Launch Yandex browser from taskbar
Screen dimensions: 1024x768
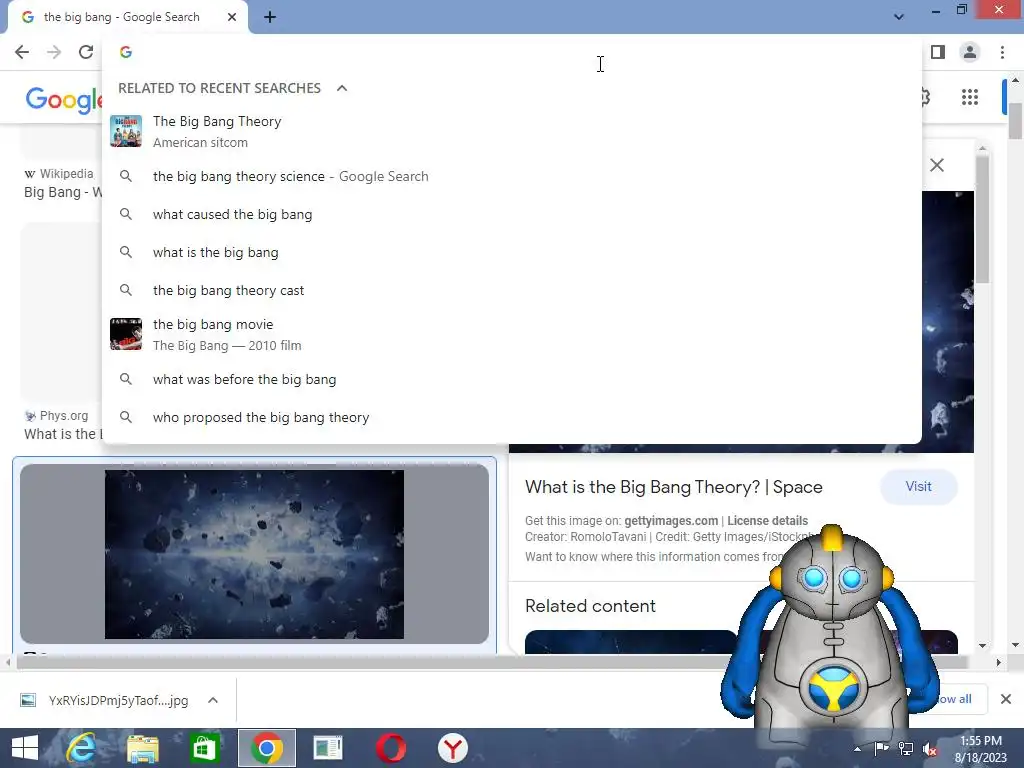pyautogui.click(x=452, y=748)
